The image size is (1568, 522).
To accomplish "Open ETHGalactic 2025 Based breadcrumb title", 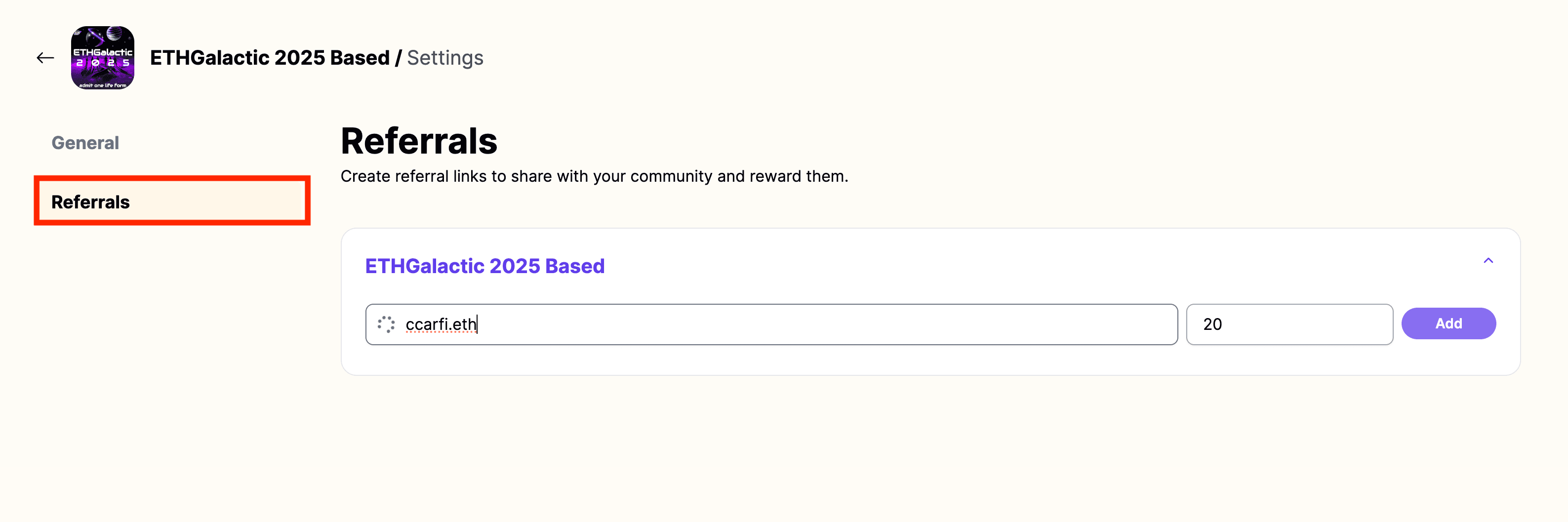I will [x=270, y=58].
